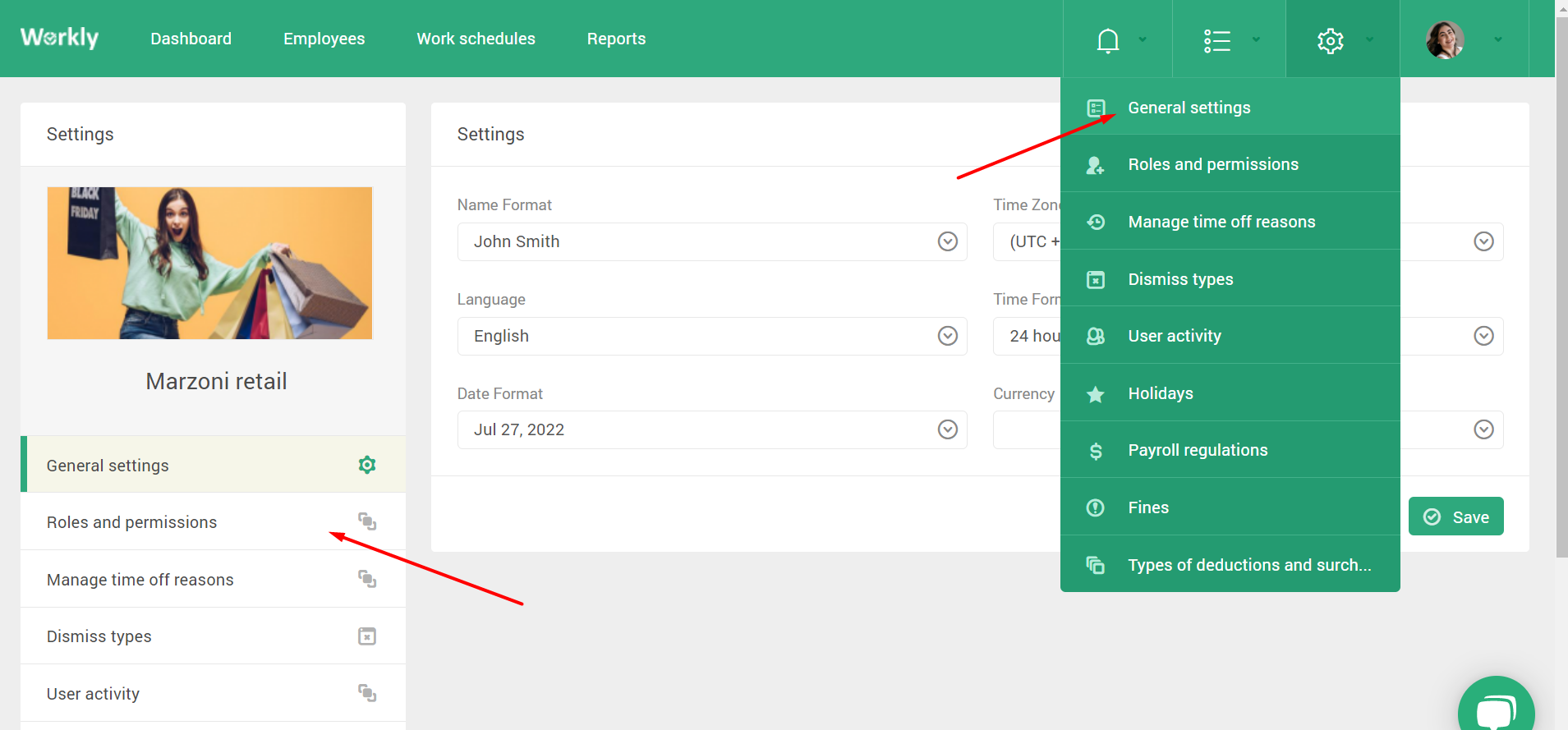Open Dismiss types in sidebar
The width and height of the screenshot is (1568, 730).
coord(214,636)
